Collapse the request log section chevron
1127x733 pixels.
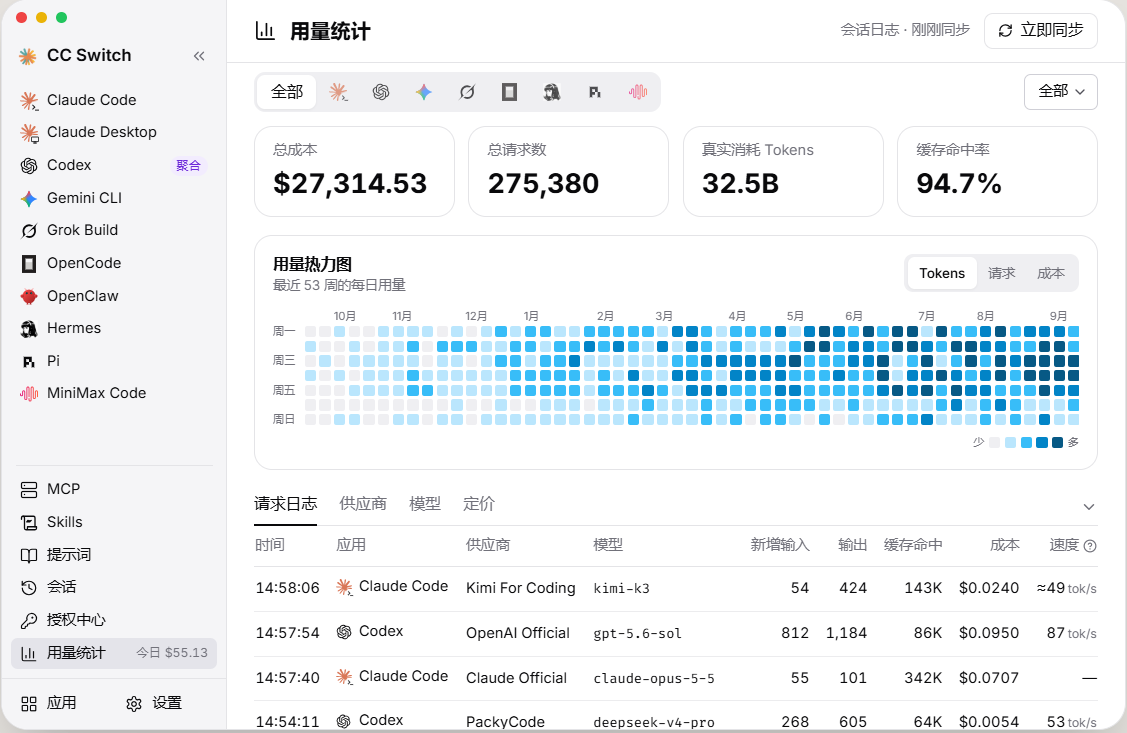pos(1088,507)
